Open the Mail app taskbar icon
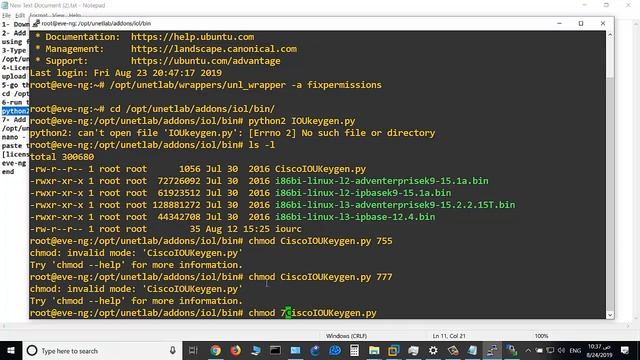This screenshot has width=640, height=360. tap(295, 351)
